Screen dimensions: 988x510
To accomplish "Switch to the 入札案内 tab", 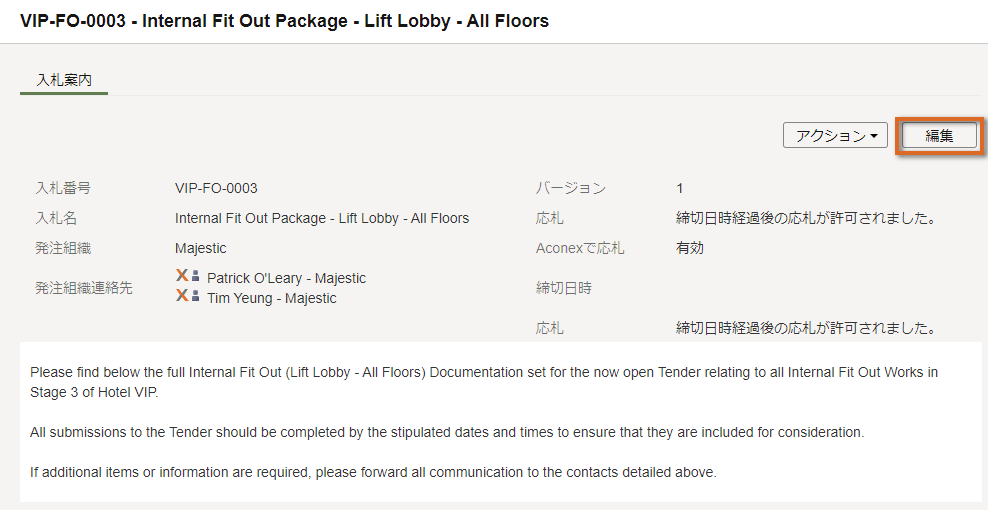I will [x=64, y=80].
